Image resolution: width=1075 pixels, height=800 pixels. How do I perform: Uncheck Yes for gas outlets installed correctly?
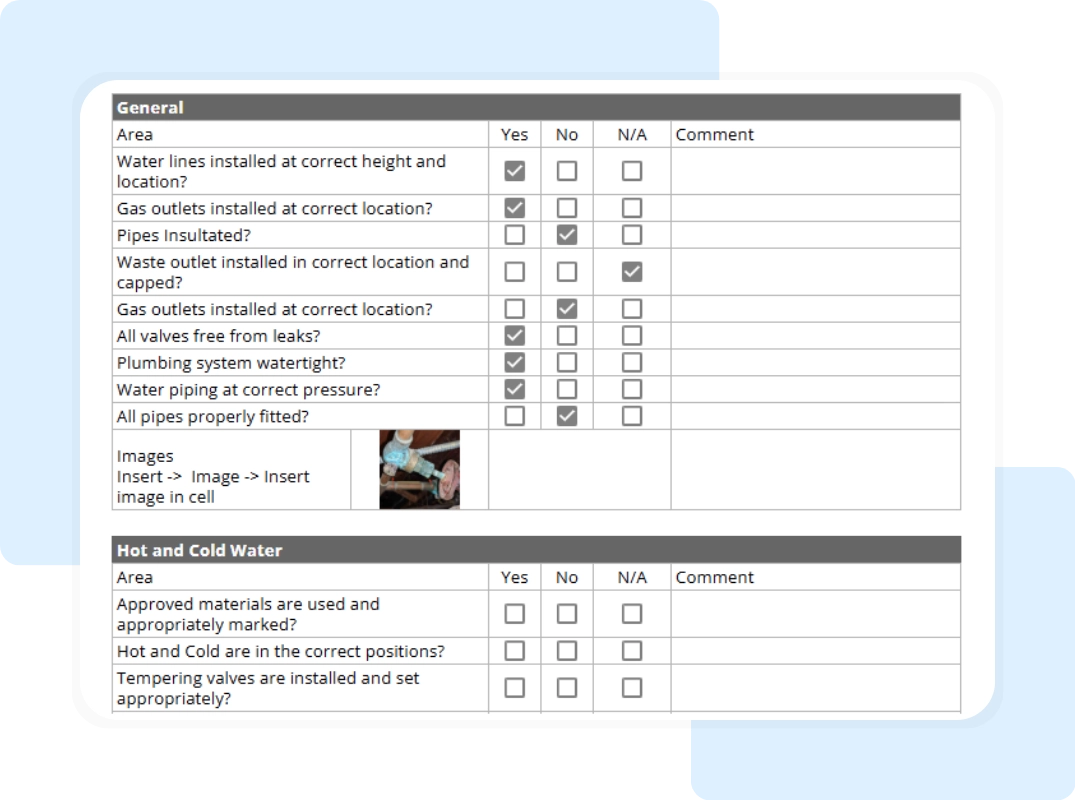[514, 208]
